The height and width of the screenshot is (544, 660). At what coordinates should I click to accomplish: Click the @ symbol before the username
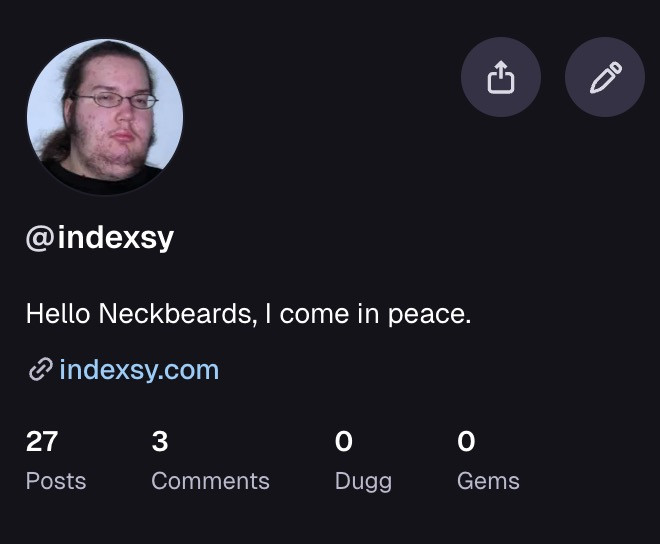pos(40,238)
